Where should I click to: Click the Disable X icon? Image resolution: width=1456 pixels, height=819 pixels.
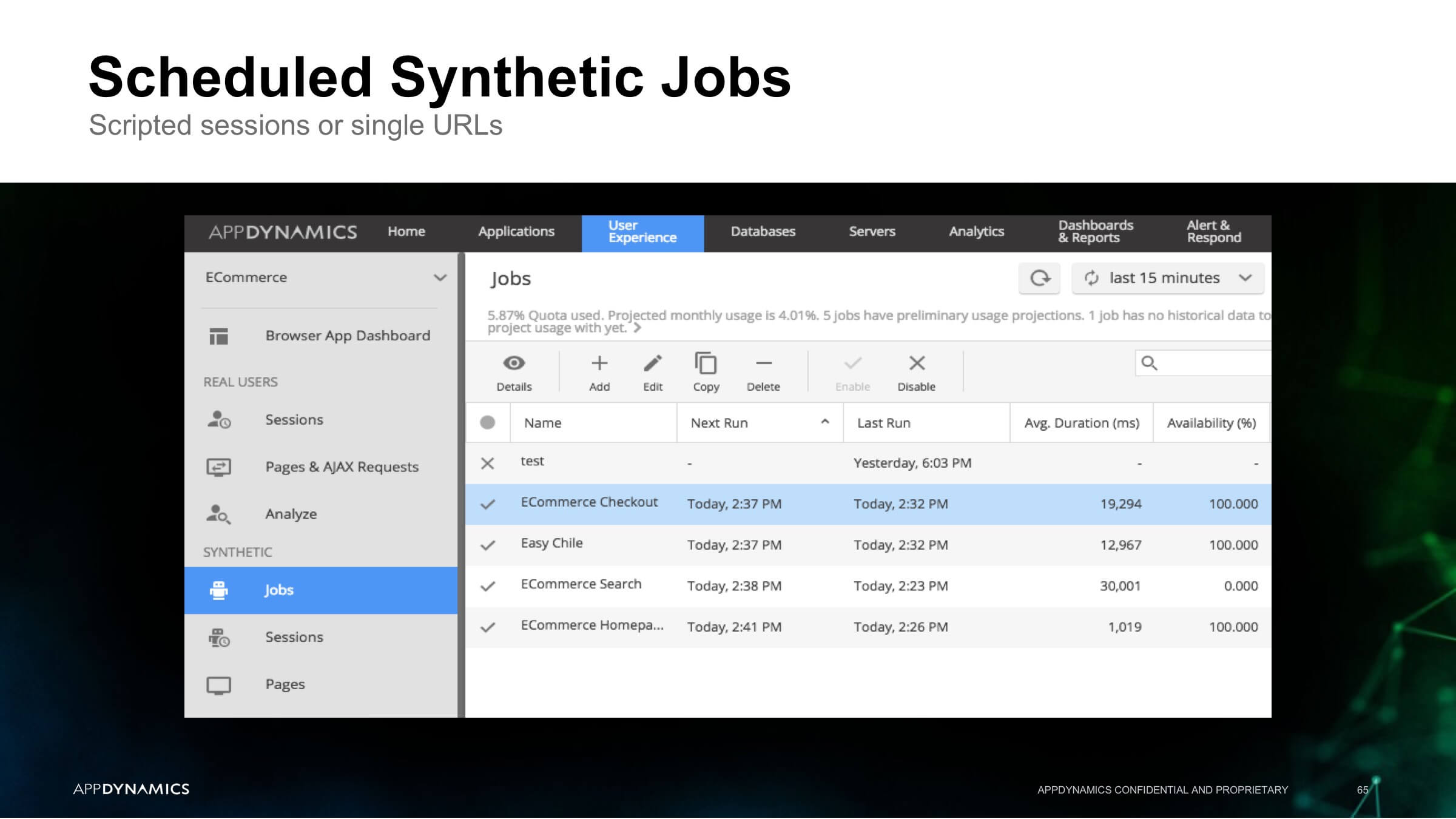click(917, 363)
